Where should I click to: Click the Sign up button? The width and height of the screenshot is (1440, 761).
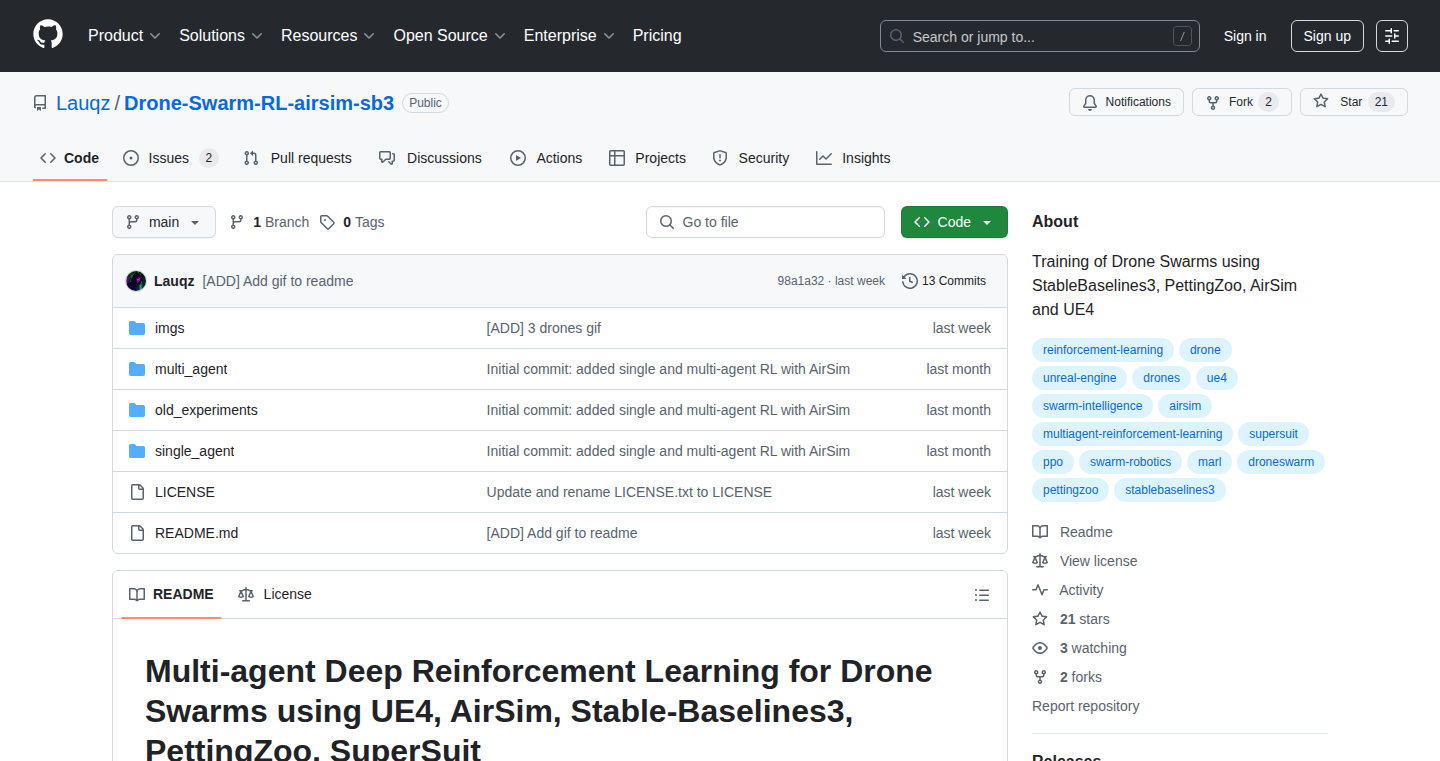coord(1327,36)
